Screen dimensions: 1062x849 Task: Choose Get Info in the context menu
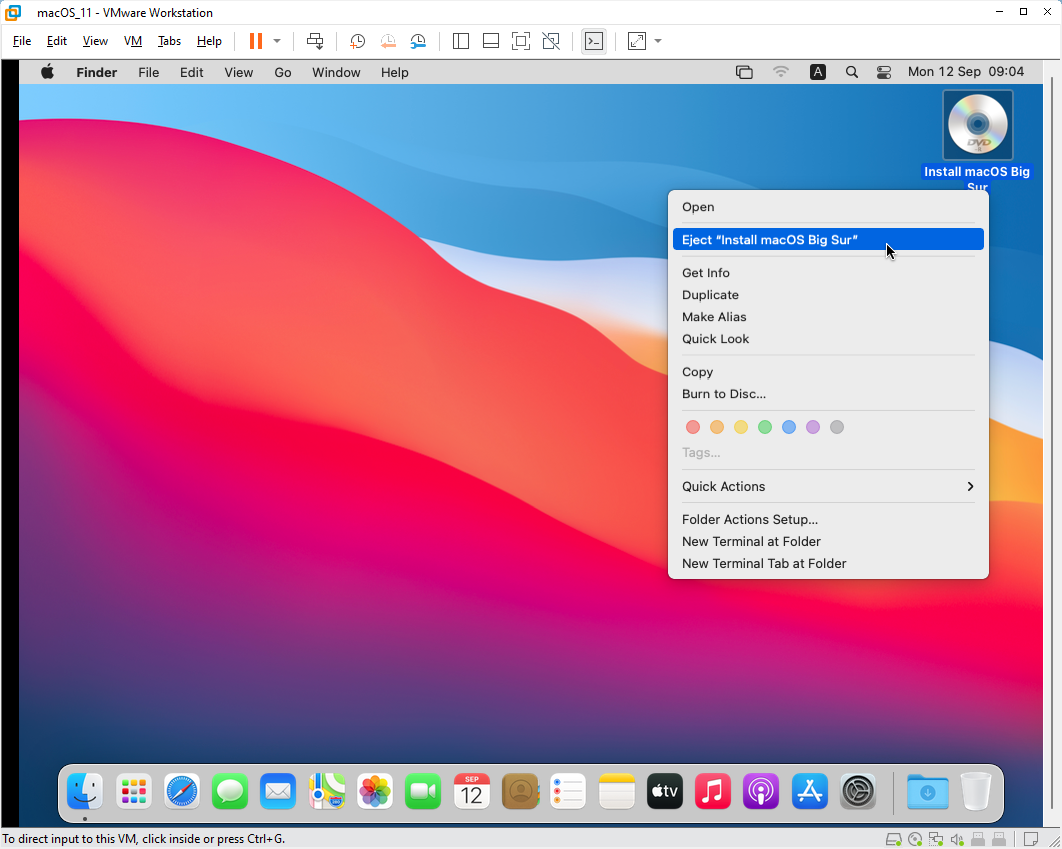click(x=828, y=273)
